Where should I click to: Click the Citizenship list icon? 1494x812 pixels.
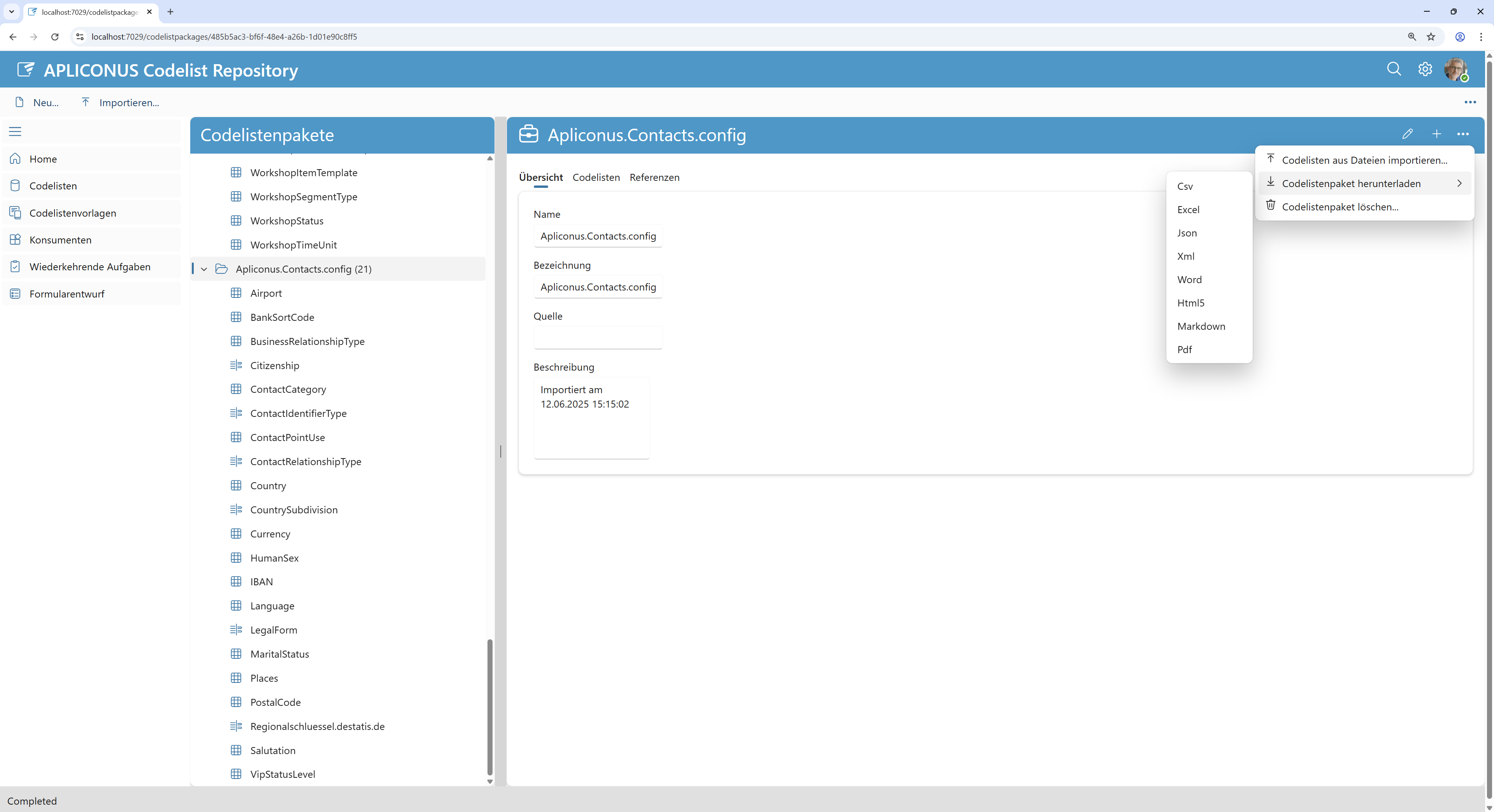point(236,365)
